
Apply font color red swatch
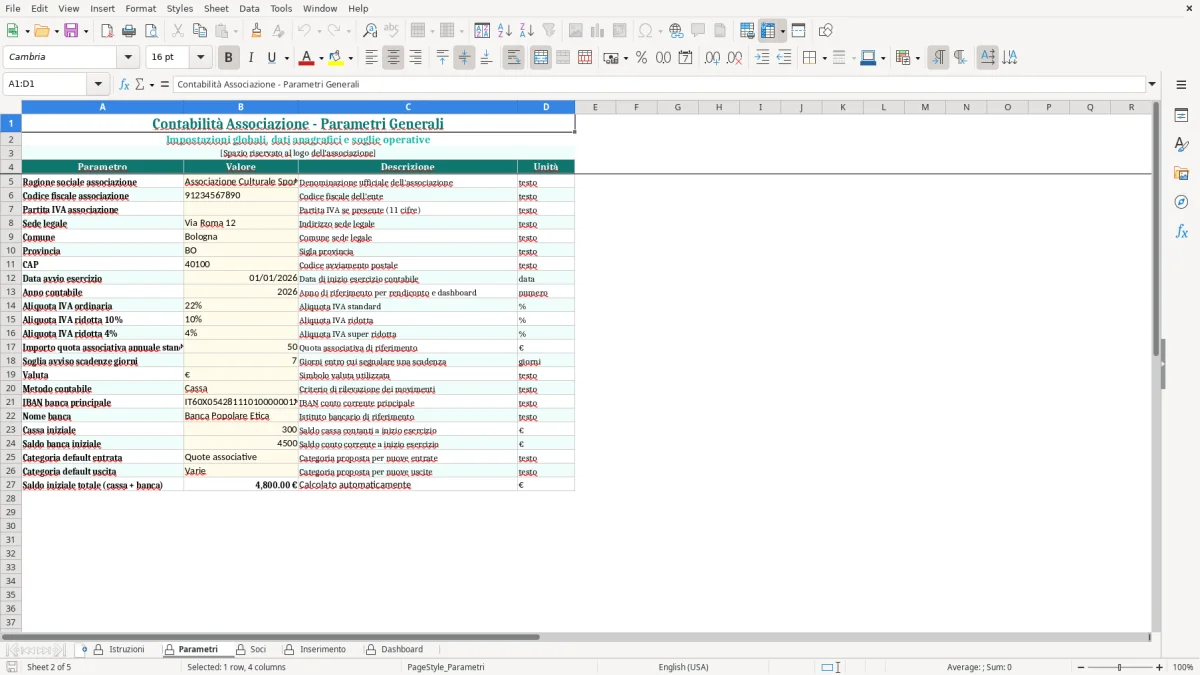point(306,58)
